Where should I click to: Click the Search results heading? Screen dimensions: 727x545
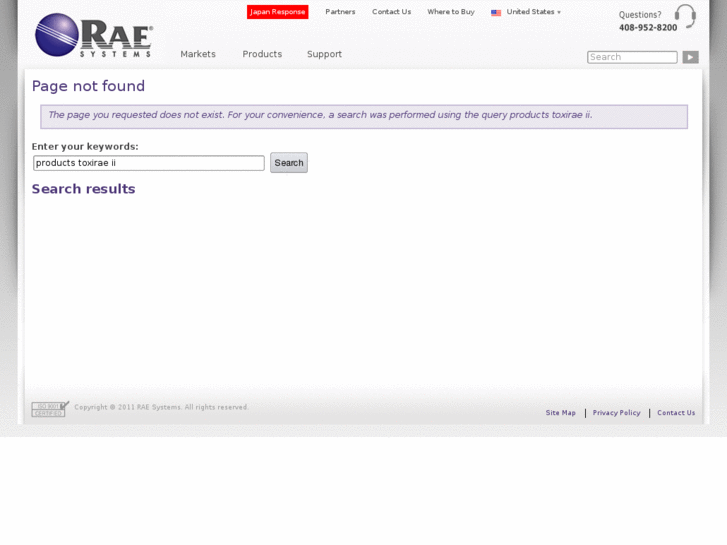click(x=83, y=189)
